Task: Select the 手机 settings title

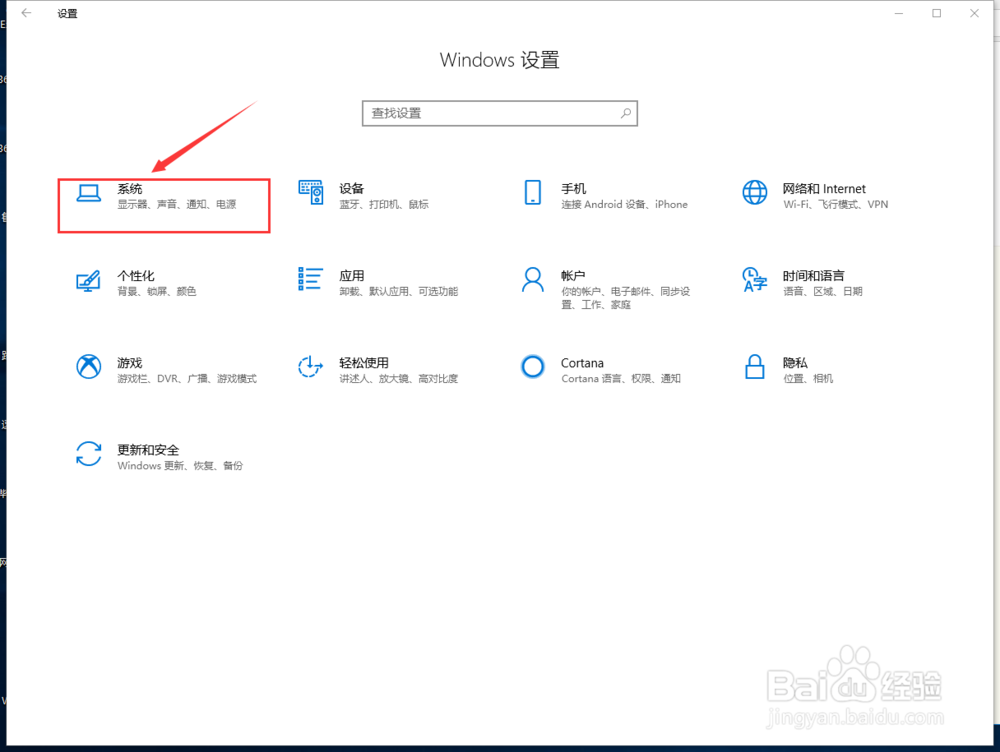Action: [x=573, y=189]
